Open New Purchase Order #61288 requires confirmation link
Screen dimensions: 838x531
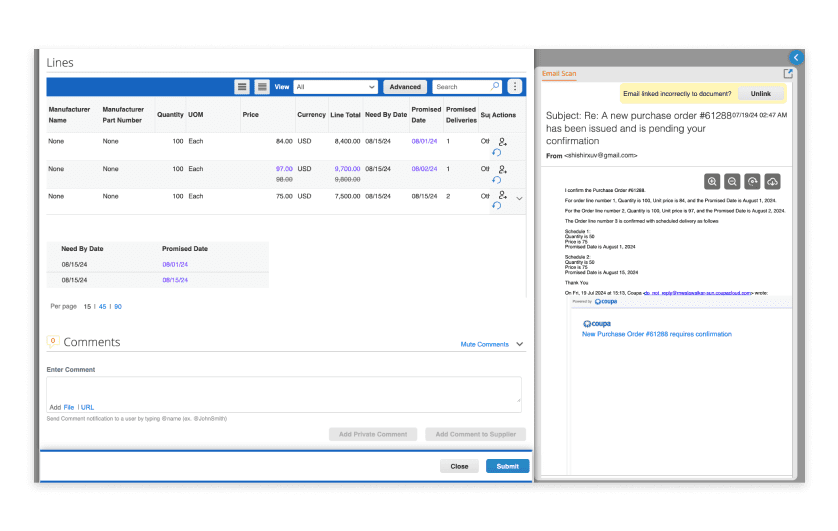tap(657, 334)
